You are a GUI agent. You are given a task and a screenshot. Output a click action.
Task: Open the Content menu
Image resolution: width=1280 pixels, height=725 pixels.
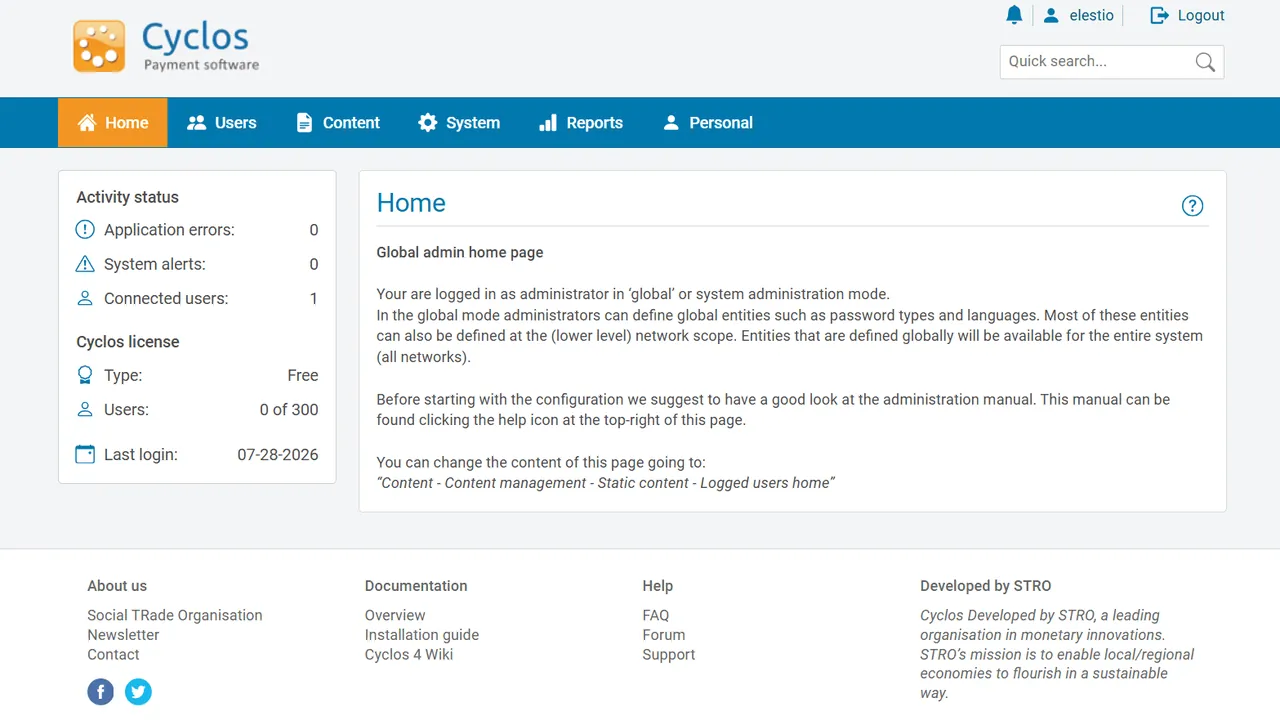click(338, 123)
